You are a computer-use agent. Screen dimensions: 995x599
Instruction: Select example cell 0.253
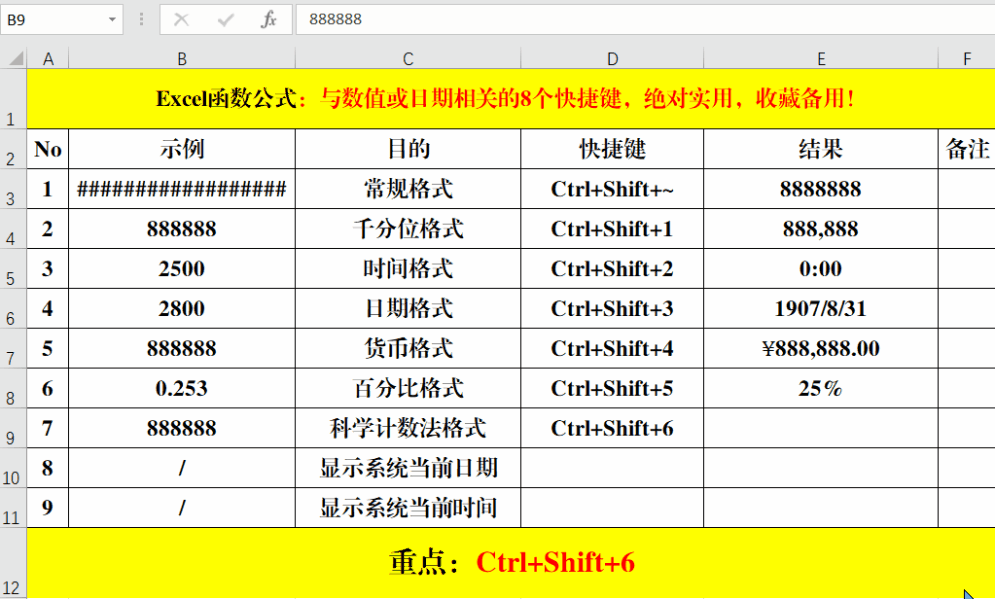[182, 388]
